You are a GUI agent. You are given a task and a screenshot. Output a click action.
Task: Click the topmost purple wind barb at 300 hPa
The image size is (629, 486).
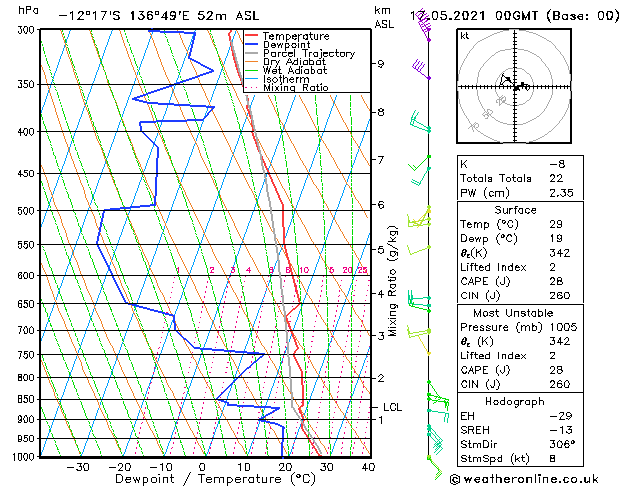click(423, 26)
